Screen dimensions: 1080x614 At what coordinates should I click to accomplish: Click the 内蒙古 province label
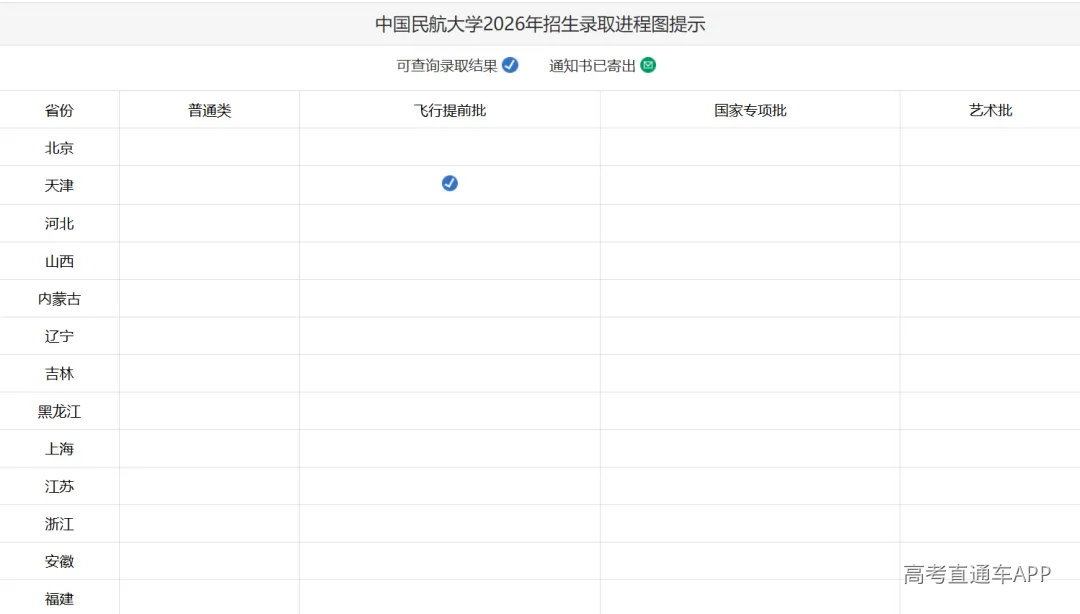click(59, 298)
